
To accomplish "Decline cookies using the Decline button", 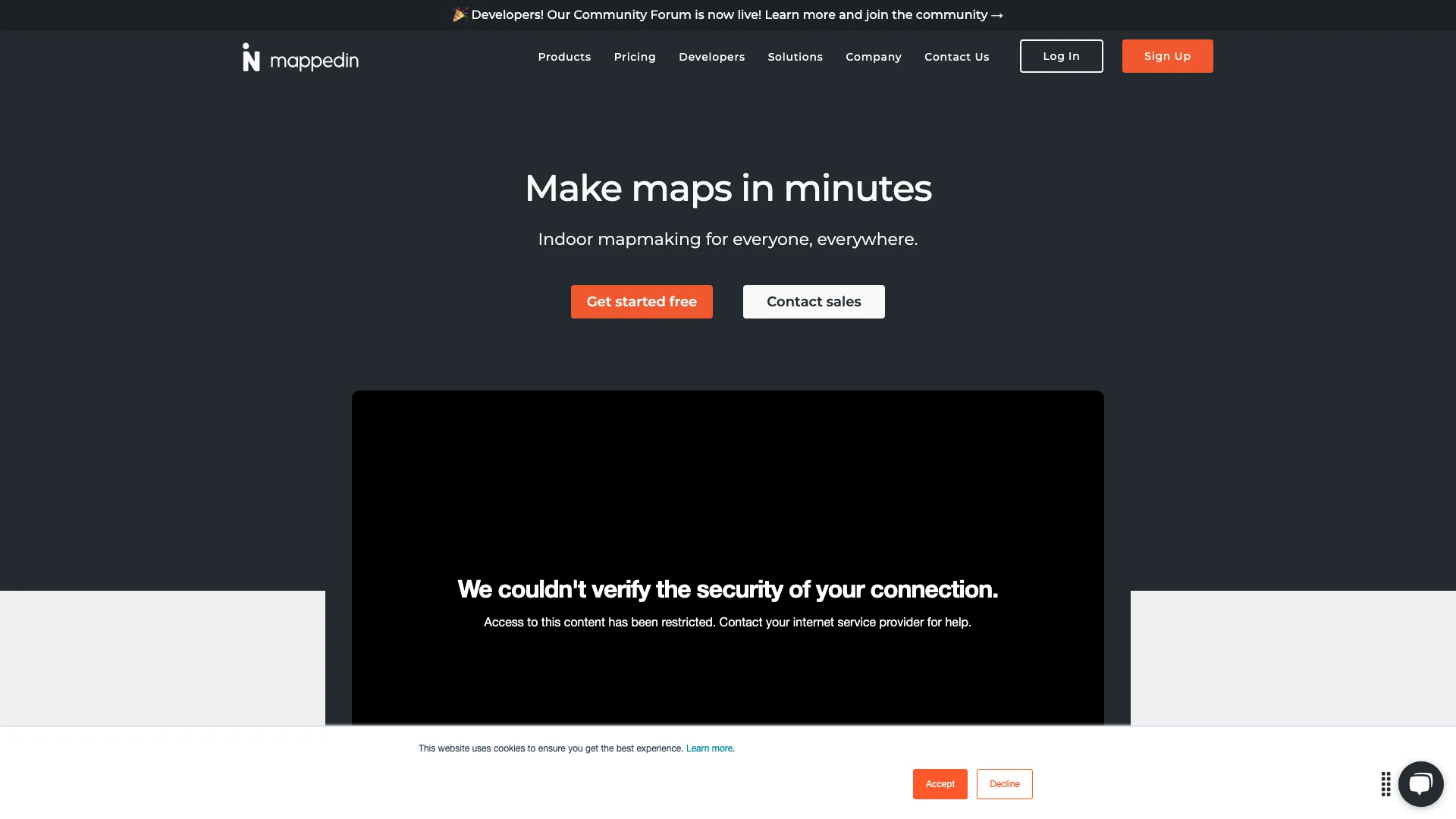I will (1004, 783).
